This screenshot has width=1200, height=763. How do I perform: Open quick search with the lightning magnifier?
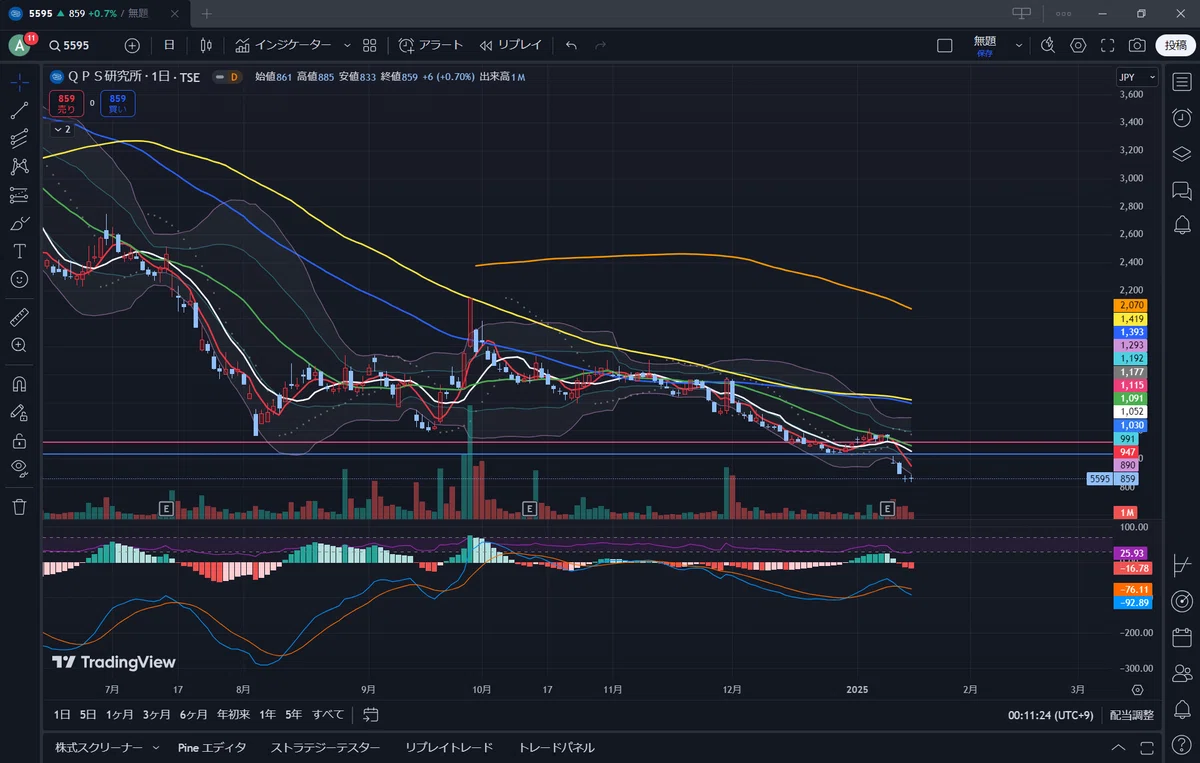tap(1047, 45)
